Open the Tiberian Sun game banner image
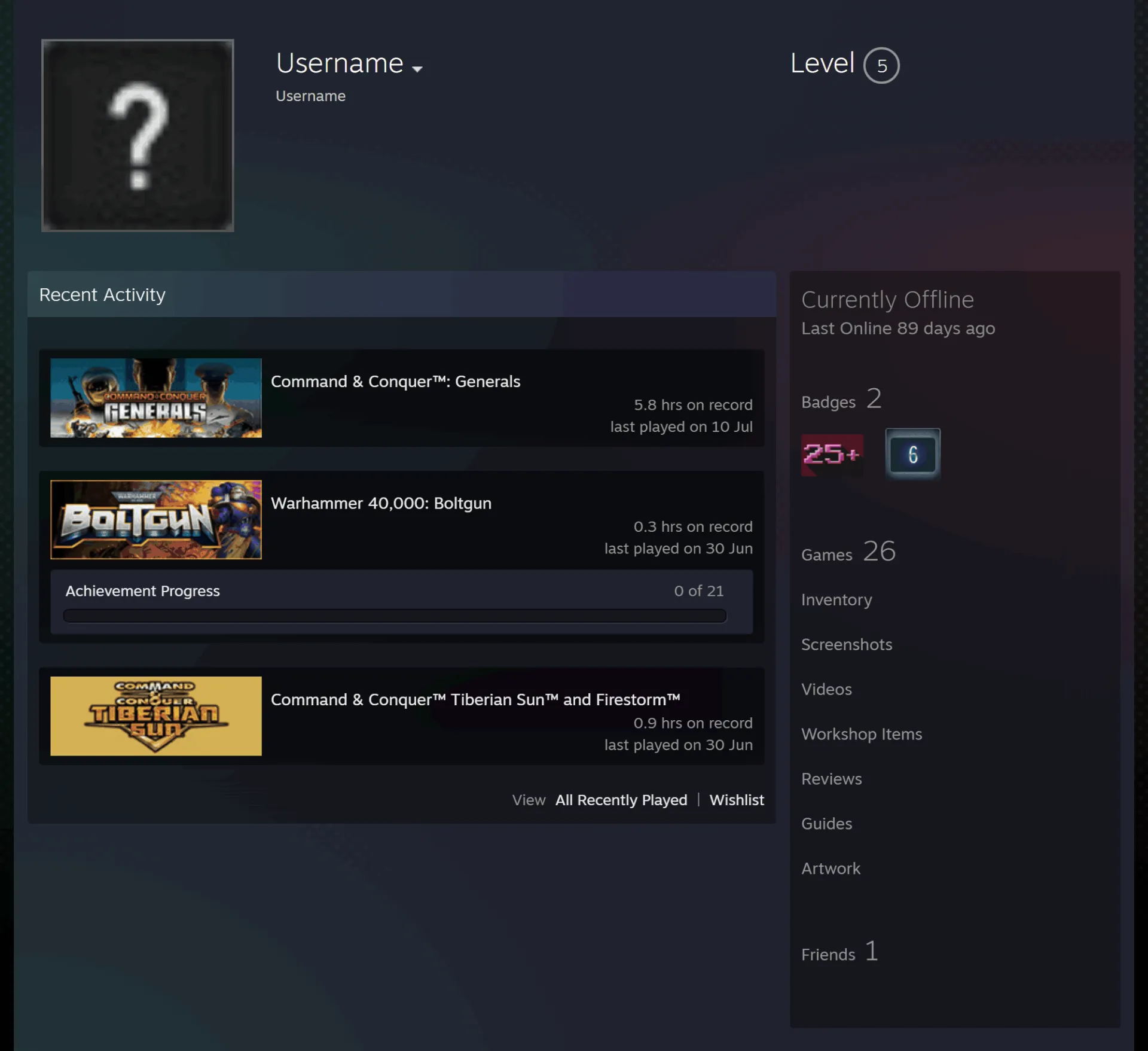Screen dimensions: 1148x1051 [x=156, y=716]
